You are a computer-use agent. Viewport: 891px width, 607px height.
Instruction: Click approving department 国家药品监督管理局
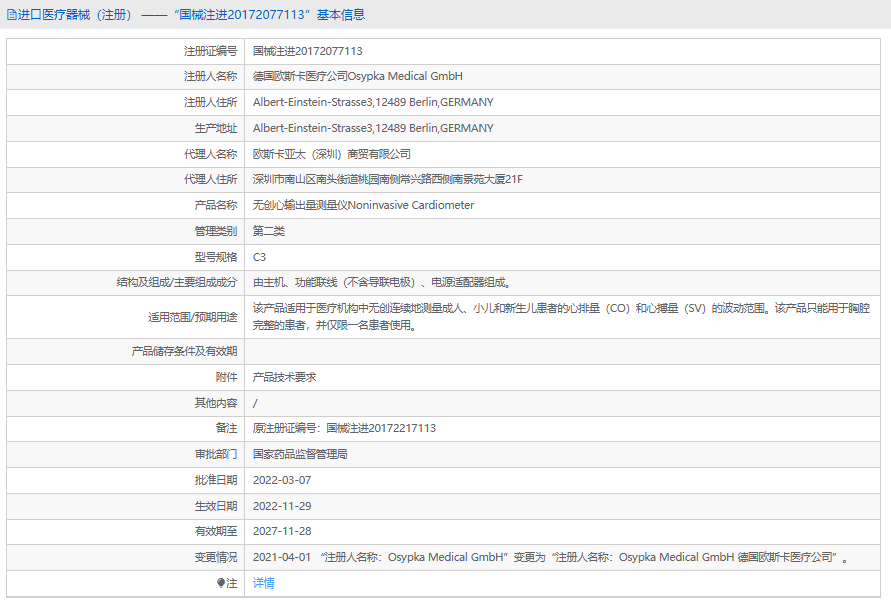pyautogui.click(x=300, y=455)
